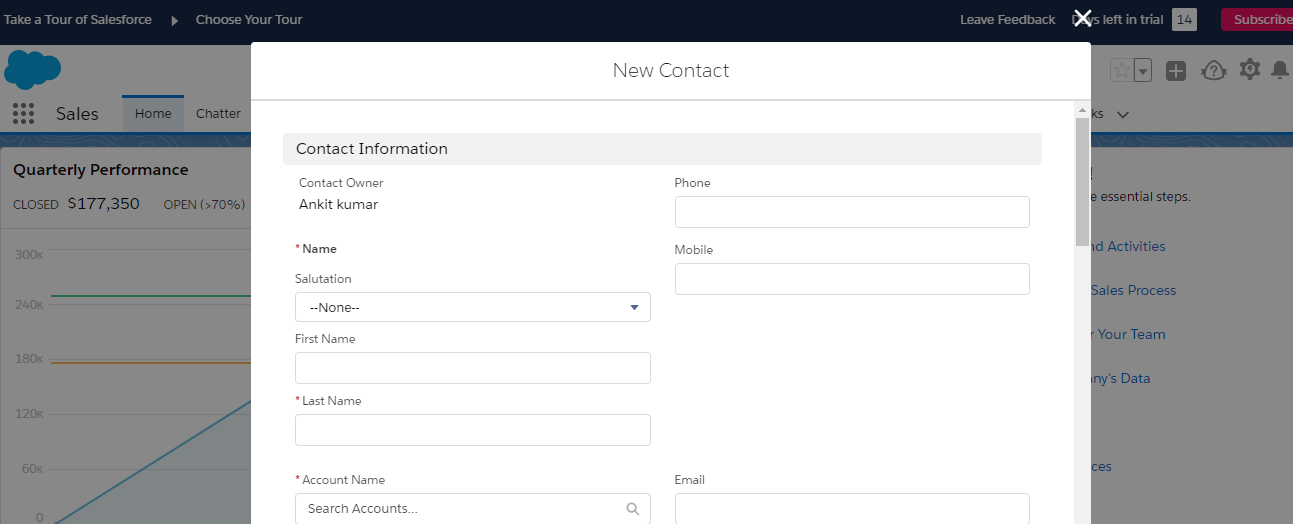Open the Setup gear icon
This screenshot has width=1293, height=524.
1250,70
